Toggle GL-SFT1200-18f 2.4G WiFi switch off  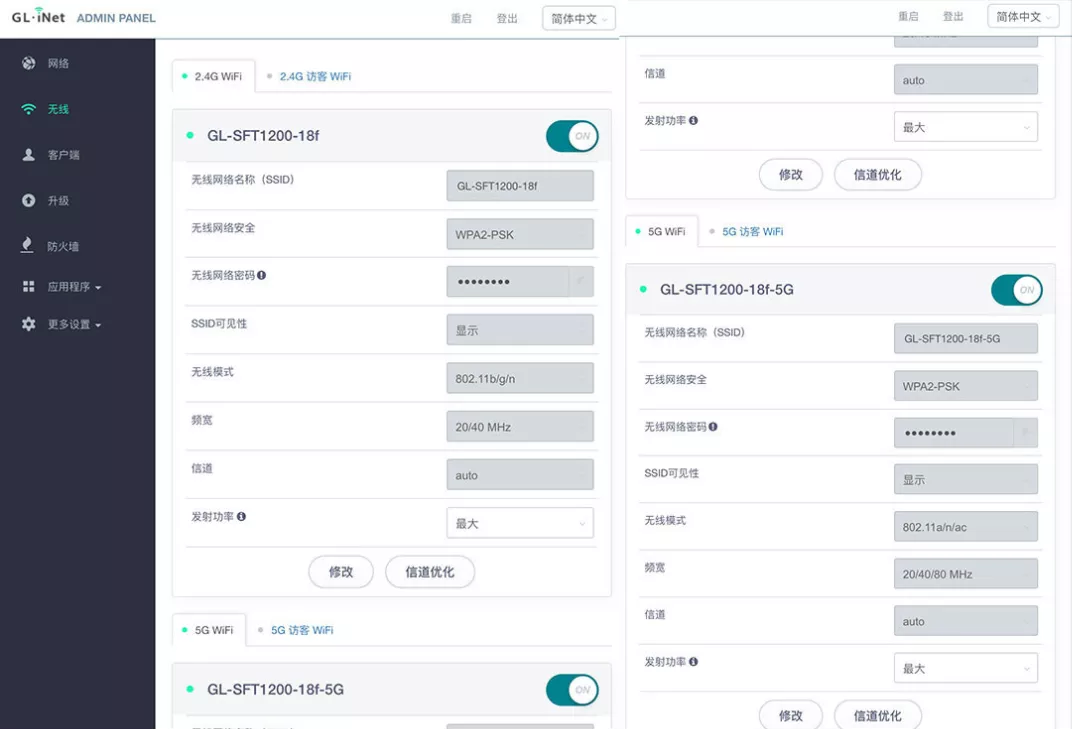click(x=572, y=136)
